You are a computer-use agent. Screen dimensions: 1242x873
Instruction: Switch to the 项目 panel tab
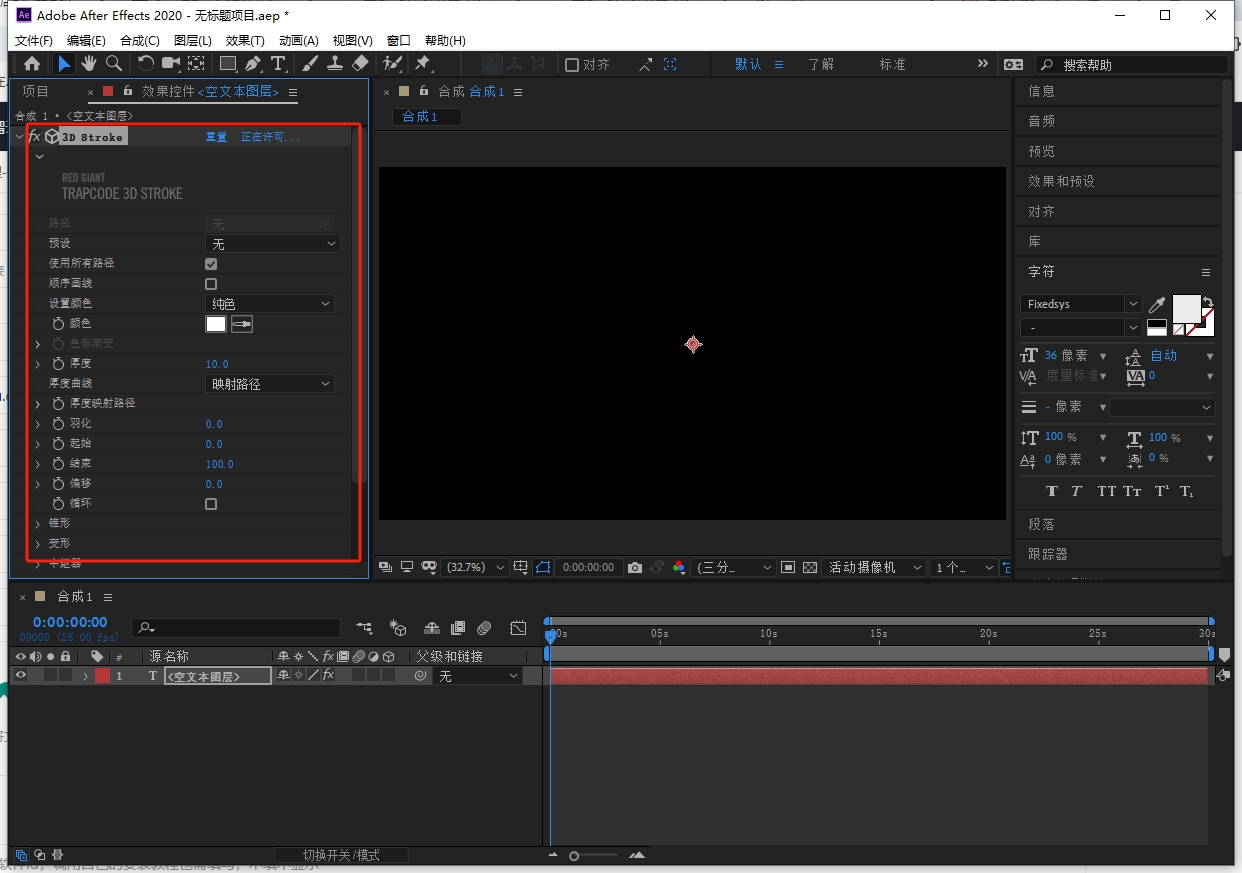(x=36, y=92)
